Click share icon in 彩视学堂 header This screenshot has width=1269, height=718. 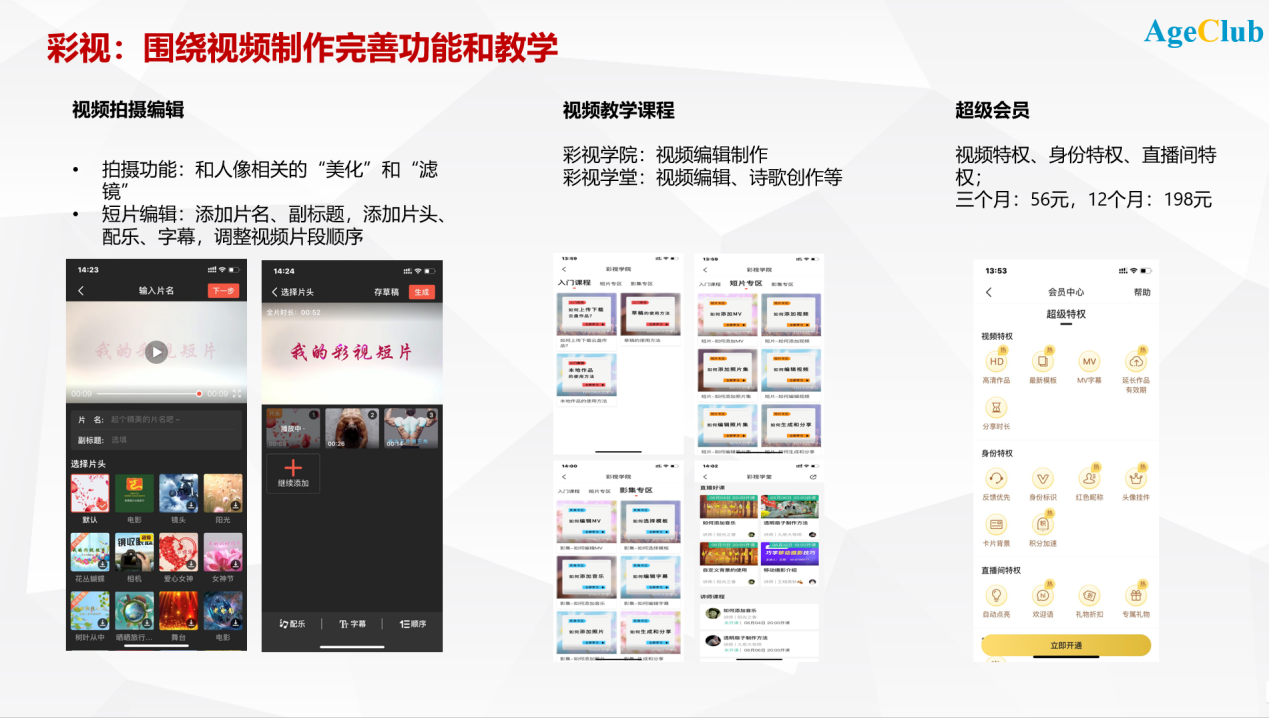[x=813, y=478]
